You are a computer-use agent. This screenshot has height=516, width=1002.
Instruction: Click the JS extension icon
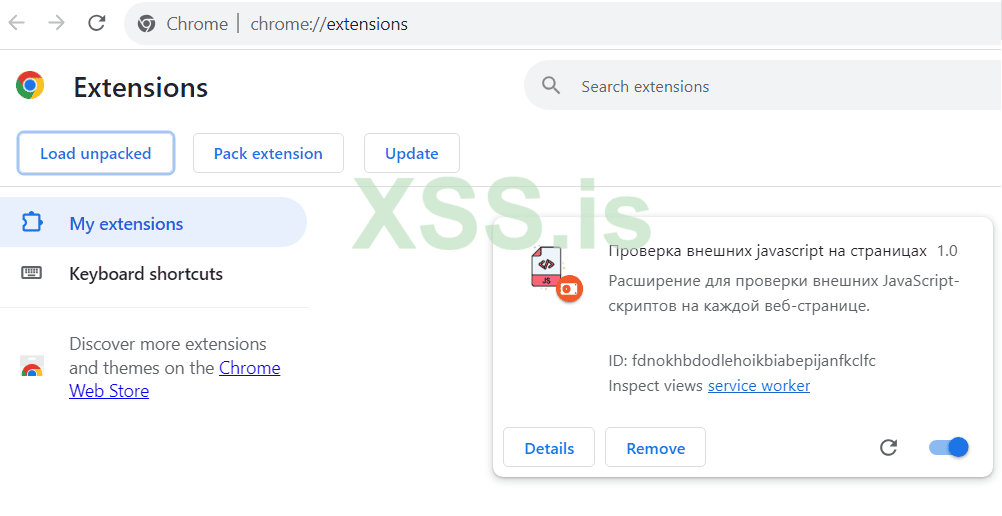(552, 272)
